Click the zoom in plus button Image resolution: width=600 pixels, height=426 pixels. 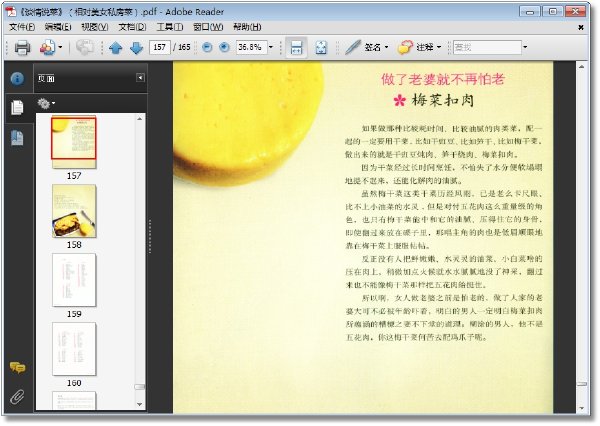(224, 47)
